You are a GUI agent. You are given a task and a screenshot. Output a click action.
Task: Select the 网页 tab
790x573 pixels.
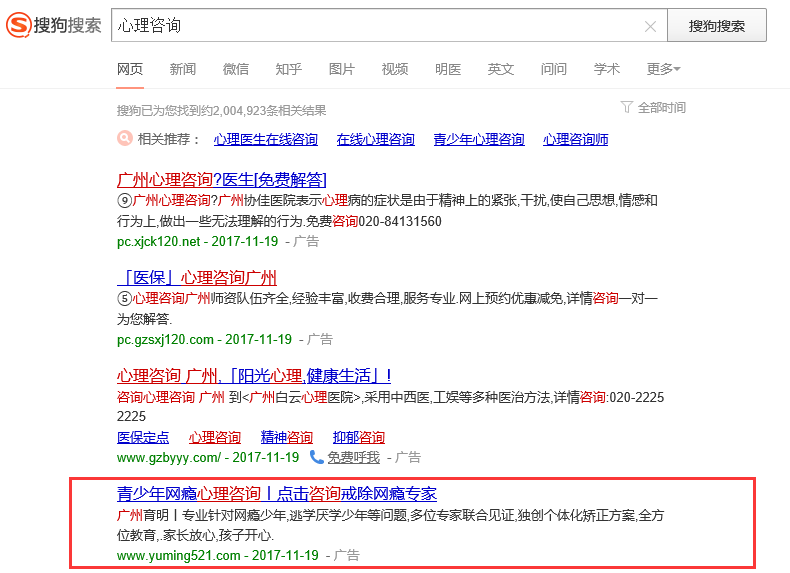[x=130, y=69]
